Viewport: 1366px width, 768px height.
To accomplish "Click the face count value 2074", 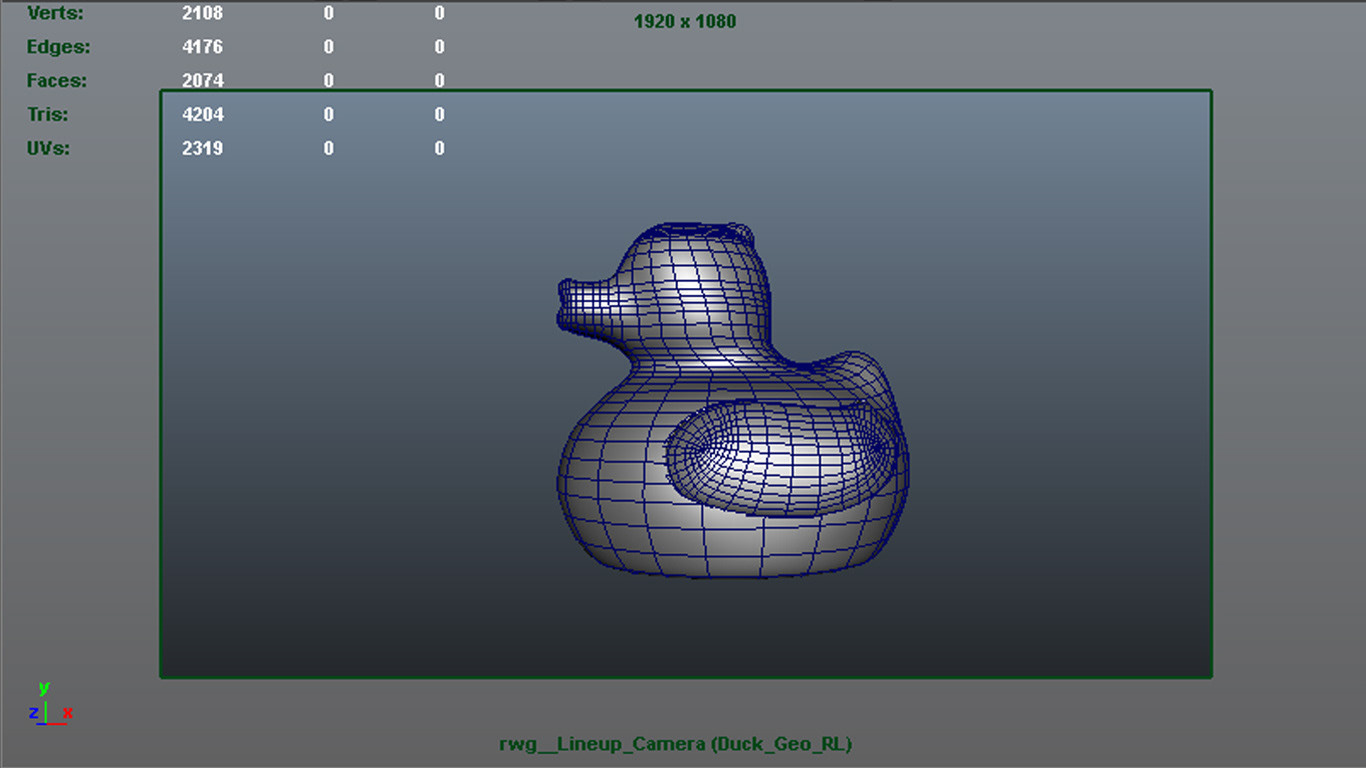I will click(202, 81).
